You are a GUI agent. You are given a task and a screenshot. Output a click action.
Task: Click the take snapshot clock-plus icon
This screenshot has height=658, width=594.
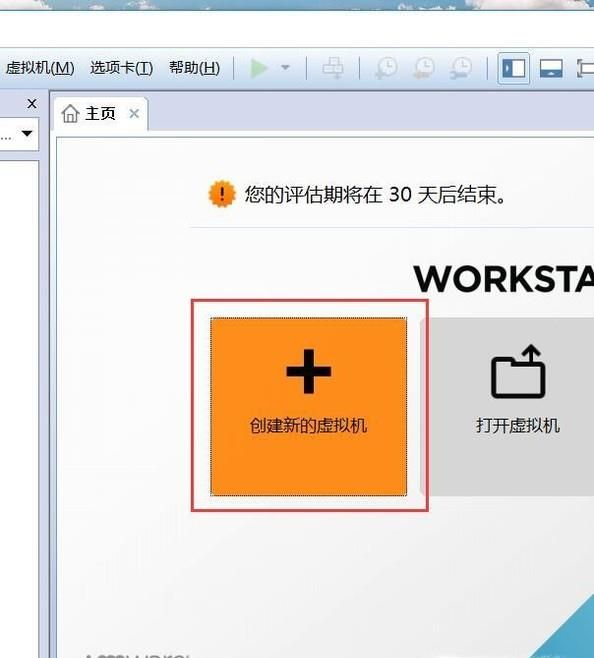click(x=386, y=68)
